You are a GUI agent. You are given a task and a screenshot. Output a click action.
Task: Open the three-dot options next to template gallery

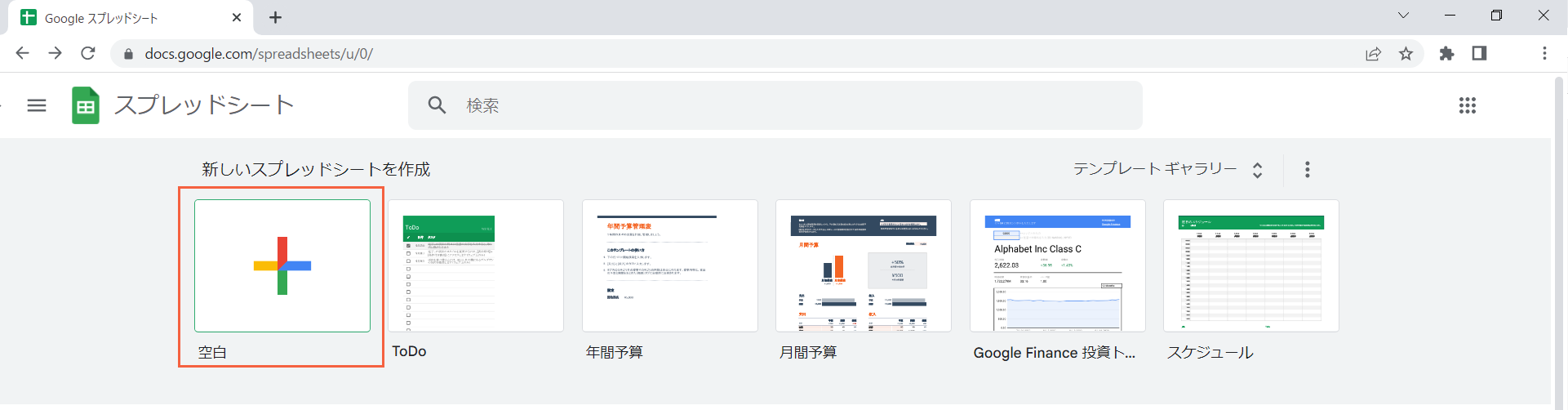[x=1307, y=169]
